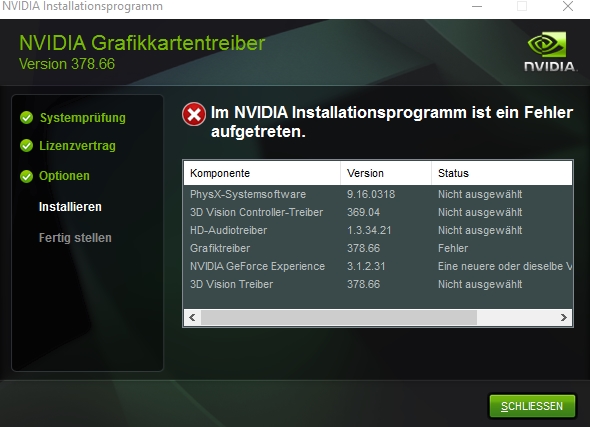
Task: Click the version value 3.1.2.31
Action: [x=366, y=266]
